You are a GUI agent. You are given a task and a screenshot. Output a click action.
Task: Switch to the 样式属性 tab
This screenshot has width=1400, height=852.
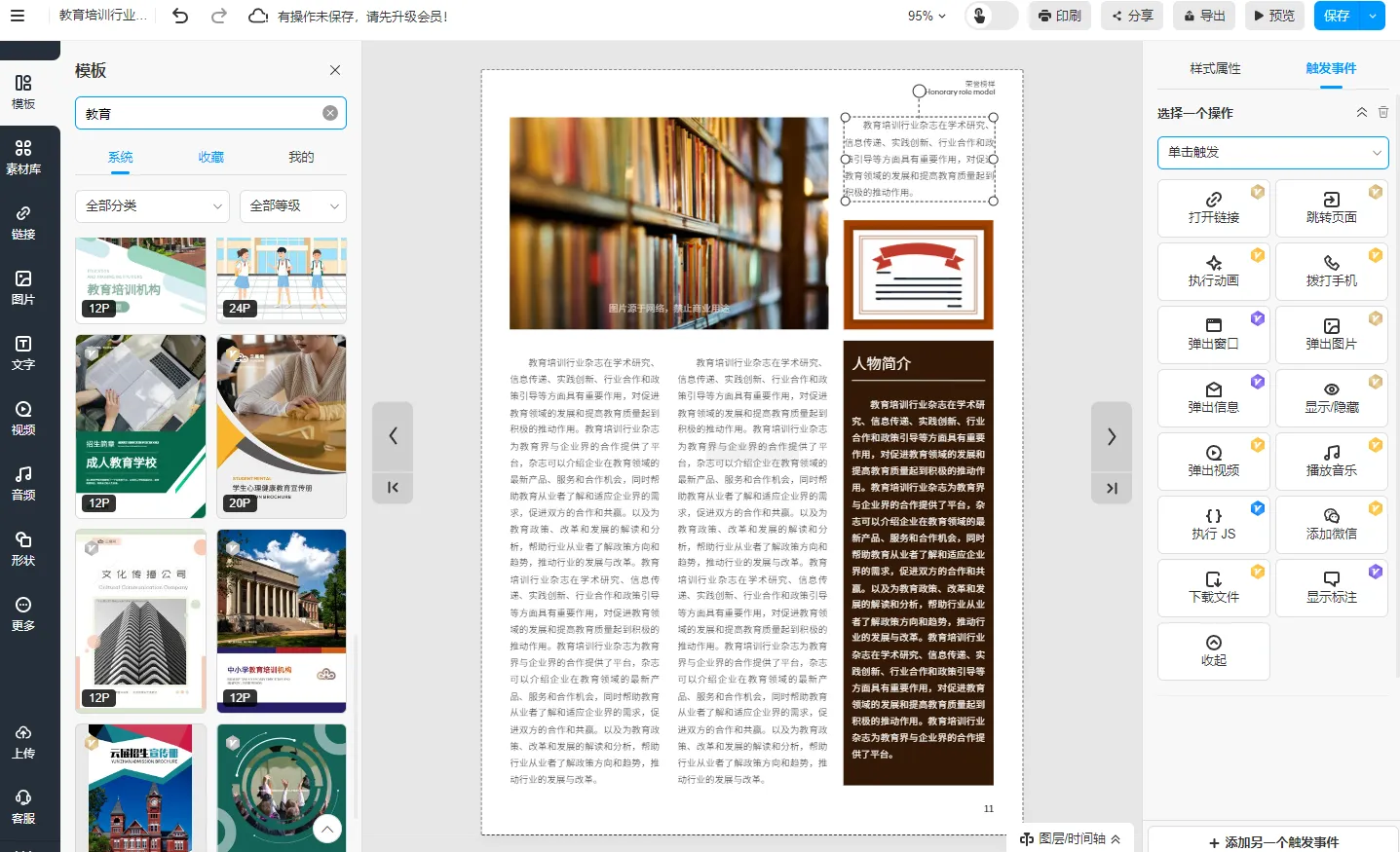(x=1215, y=68)
